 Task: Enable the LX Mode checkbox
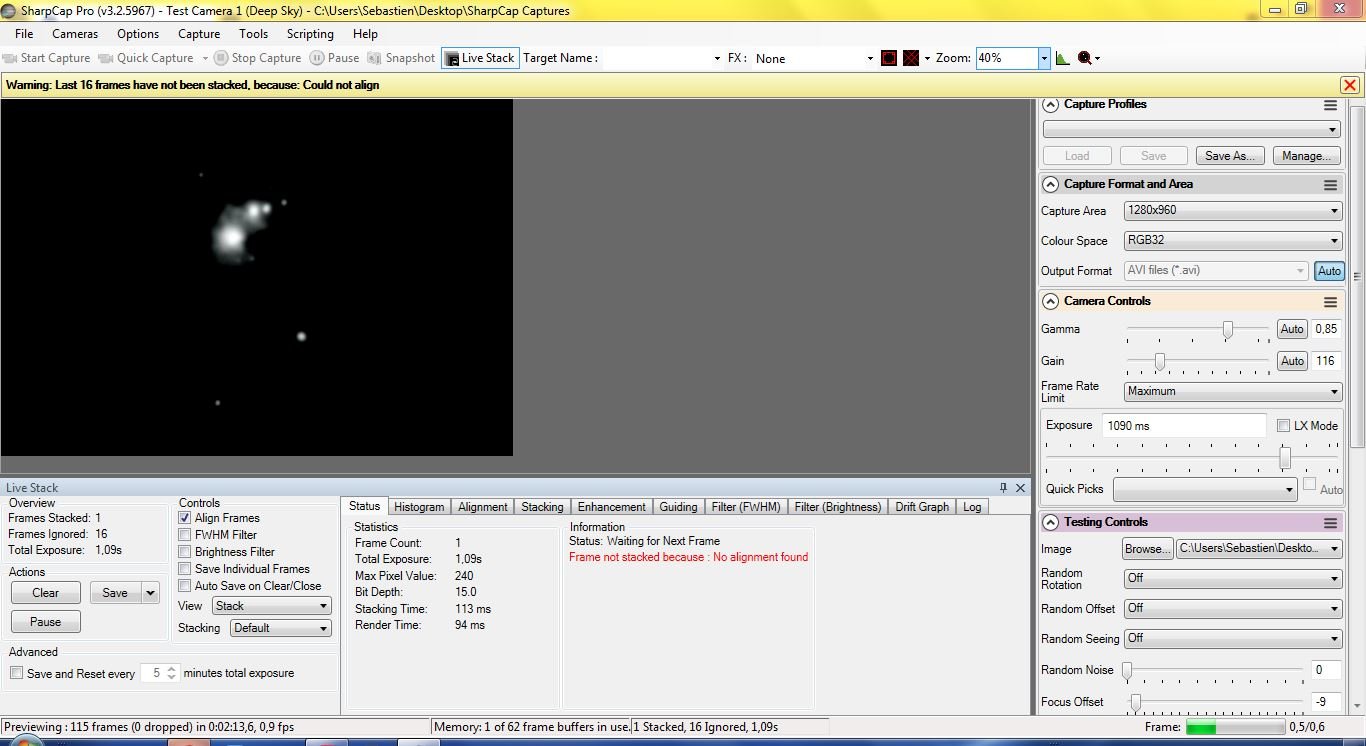(x=1283, y=426)
